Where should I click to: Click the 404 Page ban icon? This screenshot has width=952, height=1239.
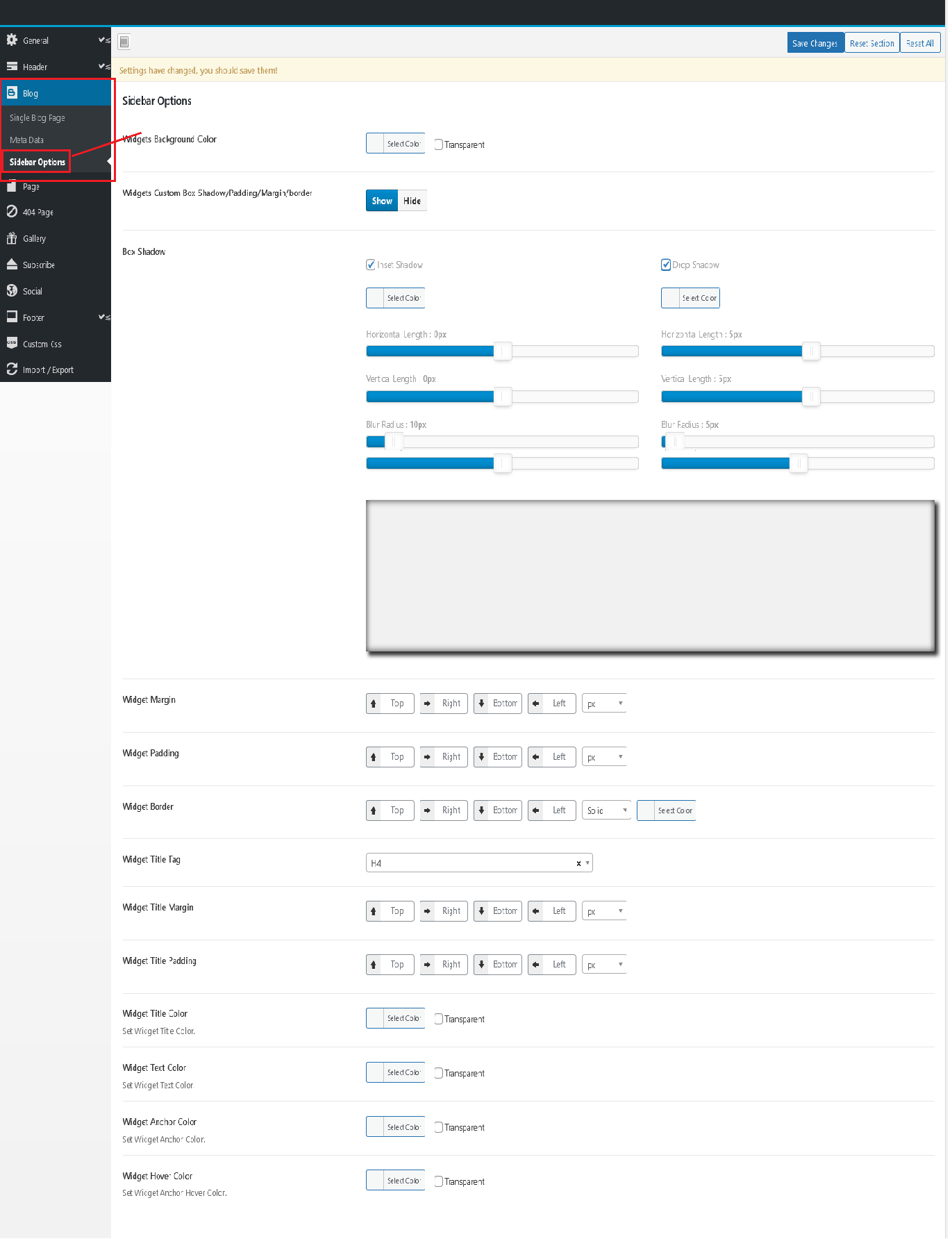tap(12, 212)
